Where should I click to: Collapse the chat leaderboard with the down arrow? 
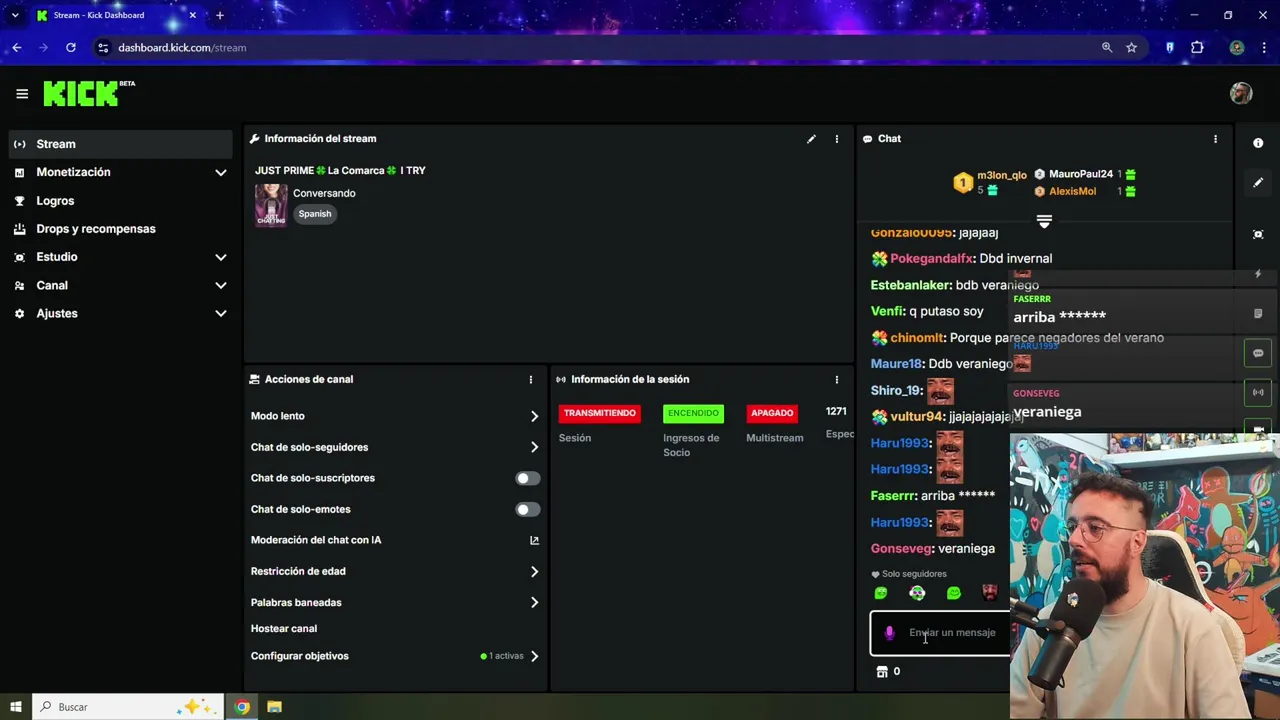pyautogui.click(x=1044, y=221)
